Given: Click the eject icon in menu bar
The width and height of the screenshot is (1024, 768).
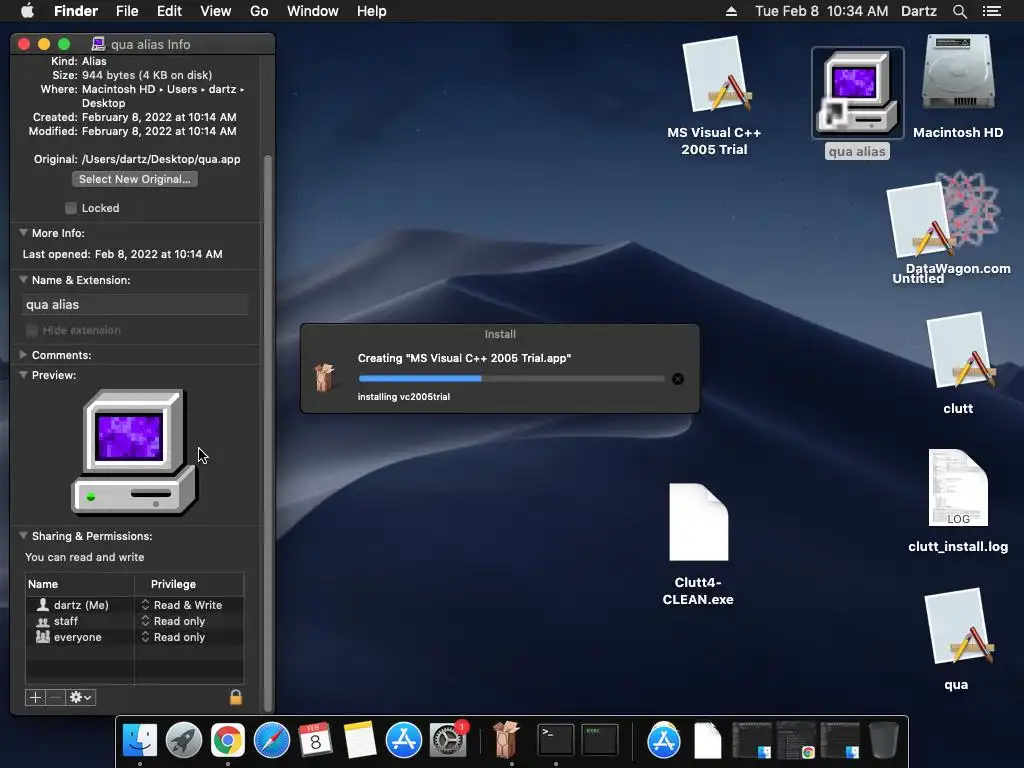Looking at the screenshot, I should point(731,11).
